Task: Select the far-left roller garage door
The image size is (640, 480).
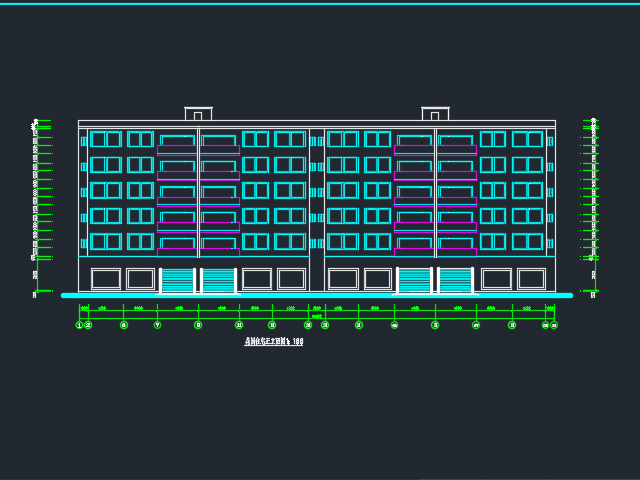Action: [178, 280]
